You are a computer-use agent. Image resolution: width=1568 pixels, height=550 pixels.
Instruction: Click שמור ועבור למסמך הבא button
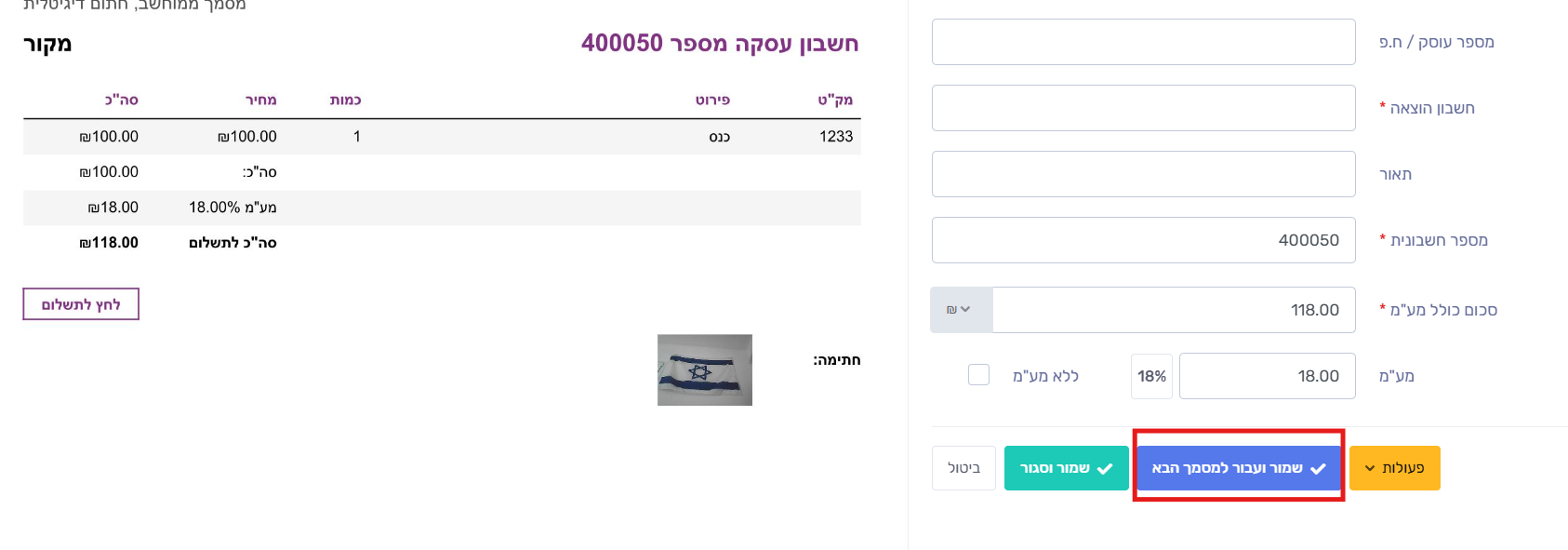(x=1239, y=468)
